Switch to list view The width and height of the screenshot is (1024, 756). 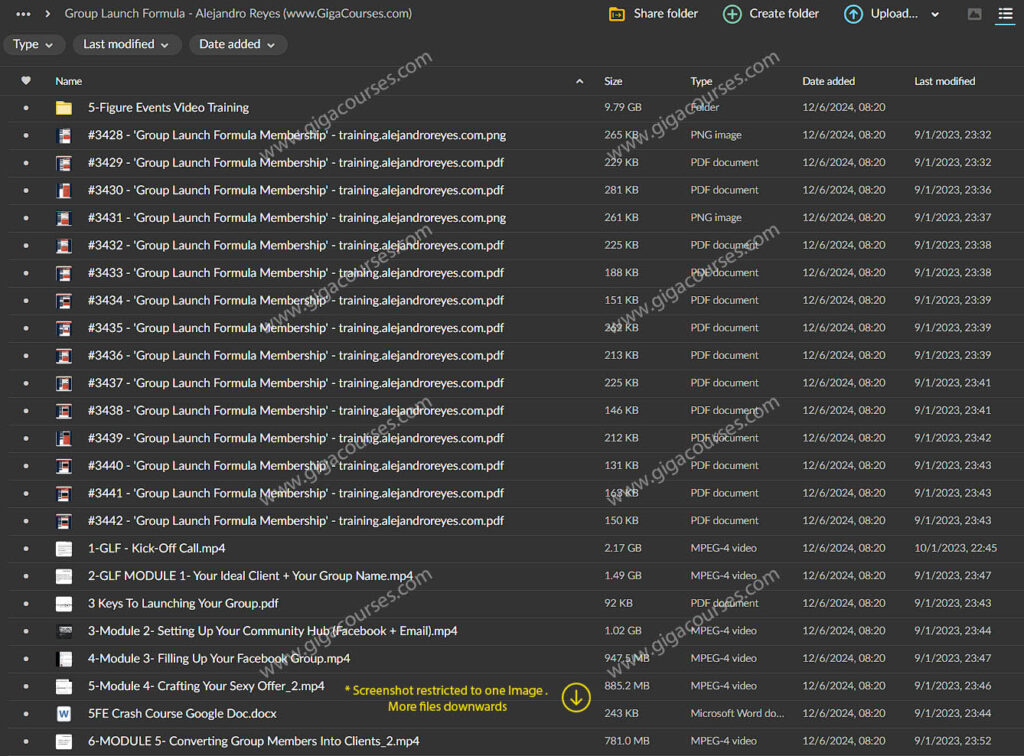pos(1005,14)
